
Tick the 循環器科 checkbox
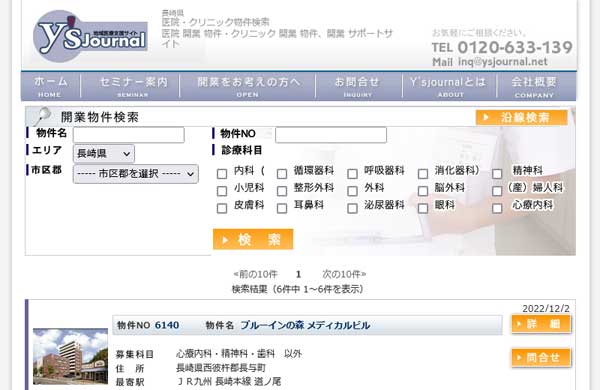[282, 174]
